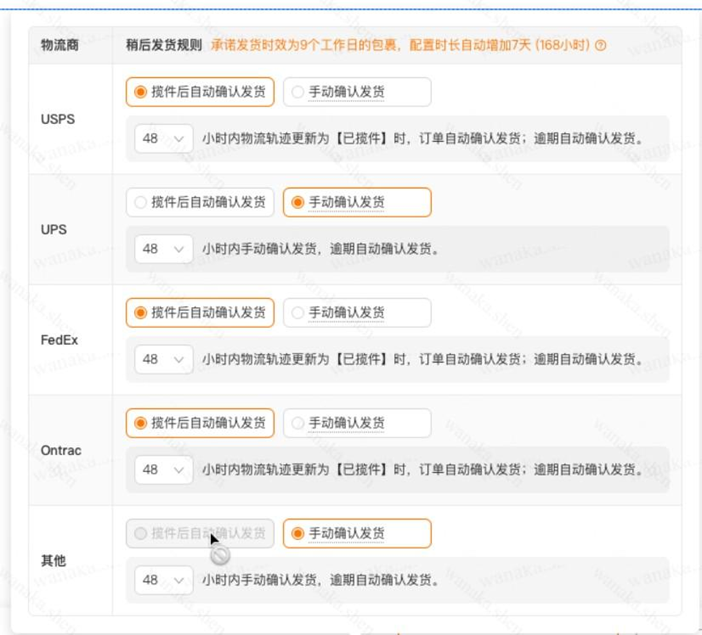Viewport: 702px width, 635px height.
Task: Click the orange 承诺发货时效 notice text
Action: 401,45
